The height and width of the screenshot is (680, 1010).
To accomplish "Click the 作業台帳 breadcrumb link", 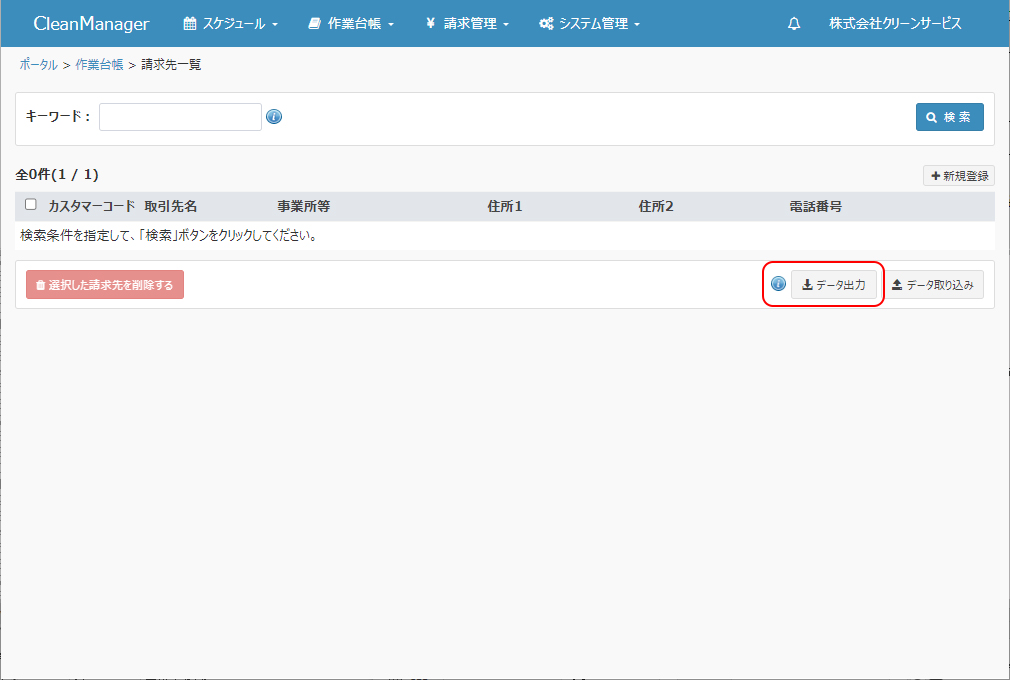I will [x=99, y=65].
